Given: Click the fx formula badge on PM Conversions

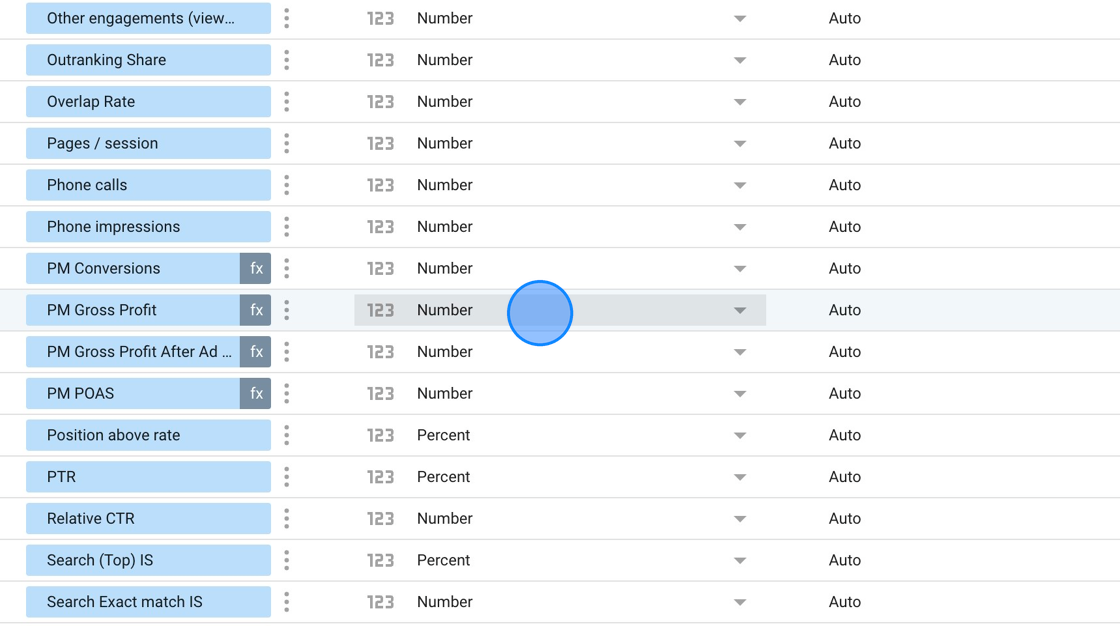Looking at the screenshot, I should click(256, 268).
